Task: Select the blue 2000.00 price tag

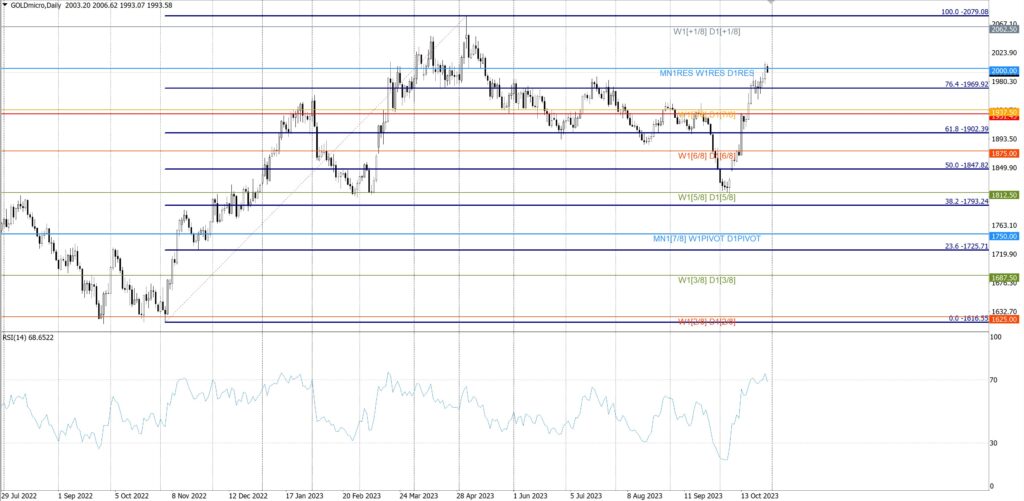Action: [x=1003, y=71]
